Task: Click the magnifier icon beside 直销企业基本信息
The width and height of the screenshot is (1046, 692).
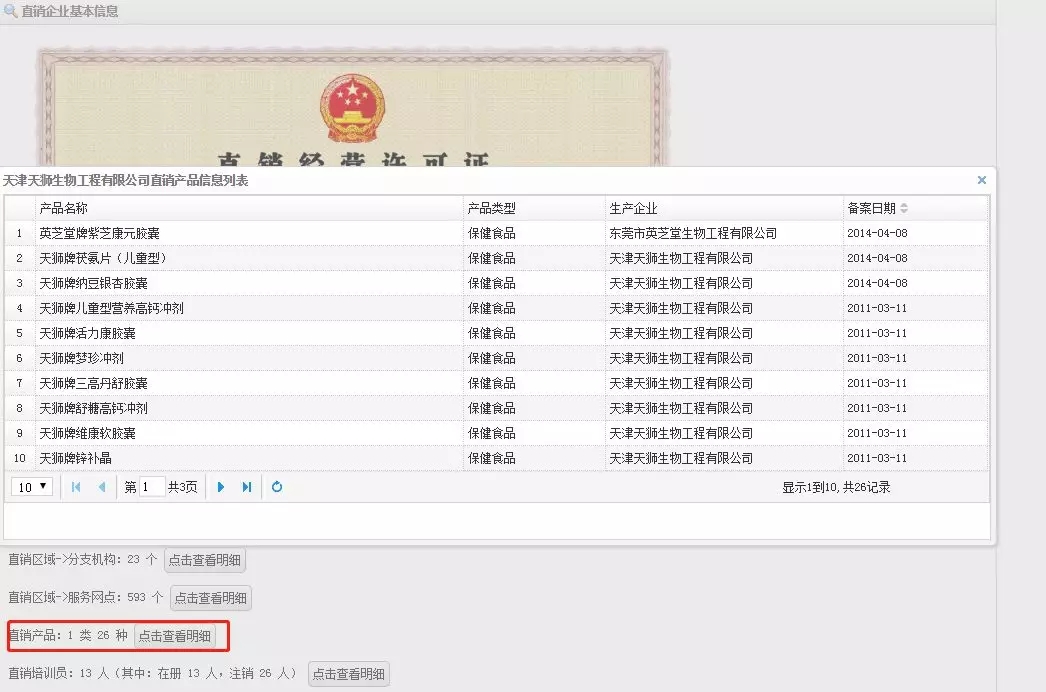Action: click(x=12, y=11)
